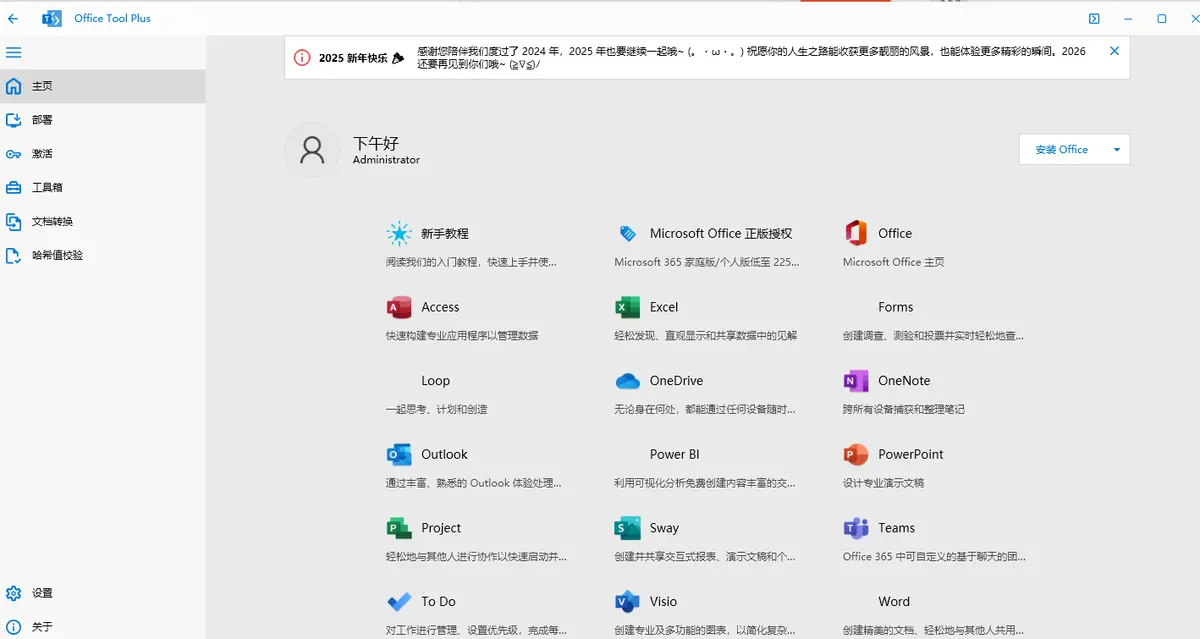The height and width of the screenshot is (639, 1200).
Task: Toggle the hamburger navigation menu
Action: click(13, 52)
